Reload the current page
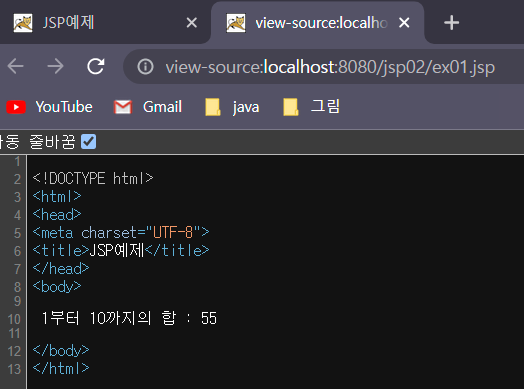This screenshot has width=524, height=389. 96,66
